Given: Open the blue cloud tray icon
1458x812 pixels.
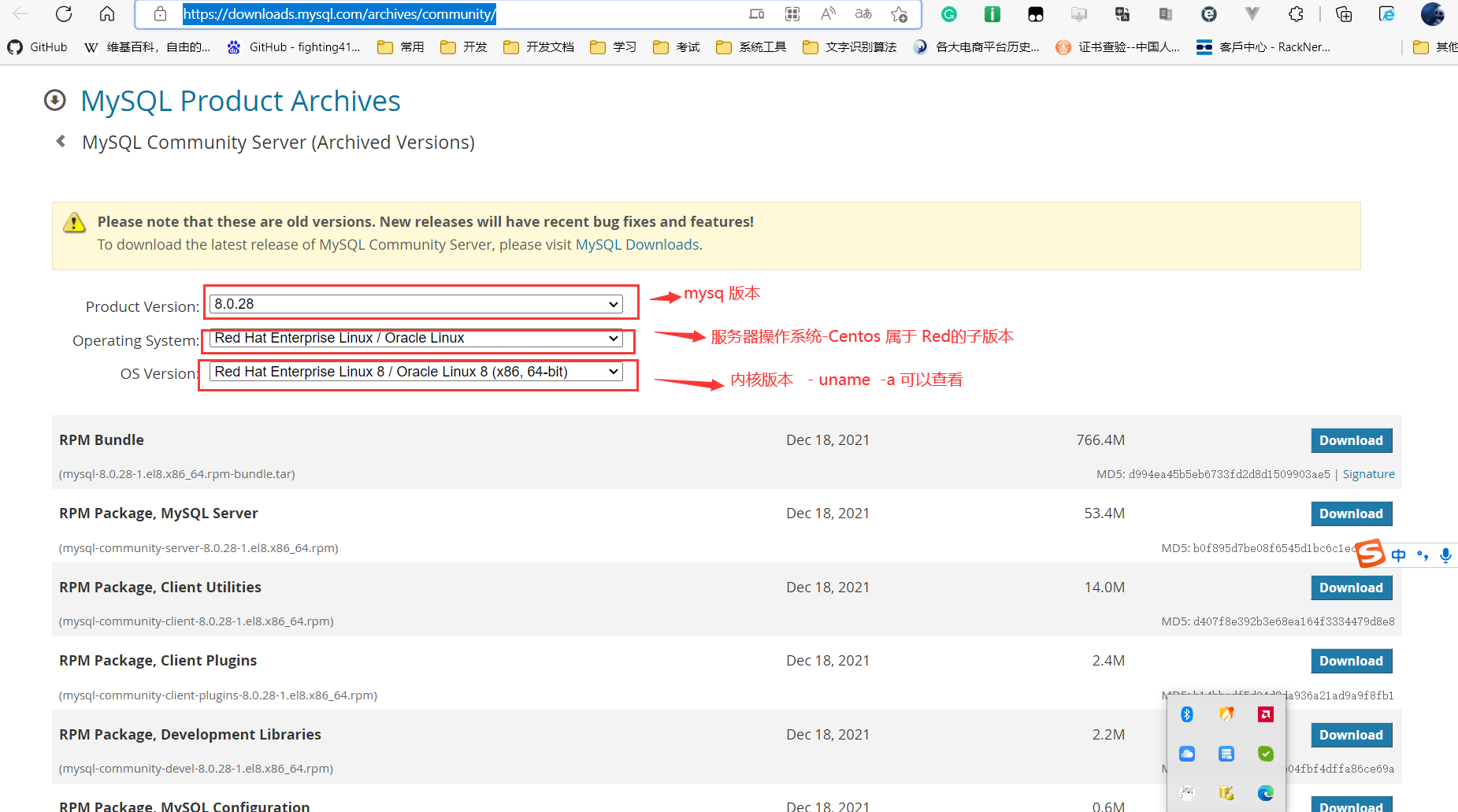Looking at the screenshot, I should coord(1187,754).
